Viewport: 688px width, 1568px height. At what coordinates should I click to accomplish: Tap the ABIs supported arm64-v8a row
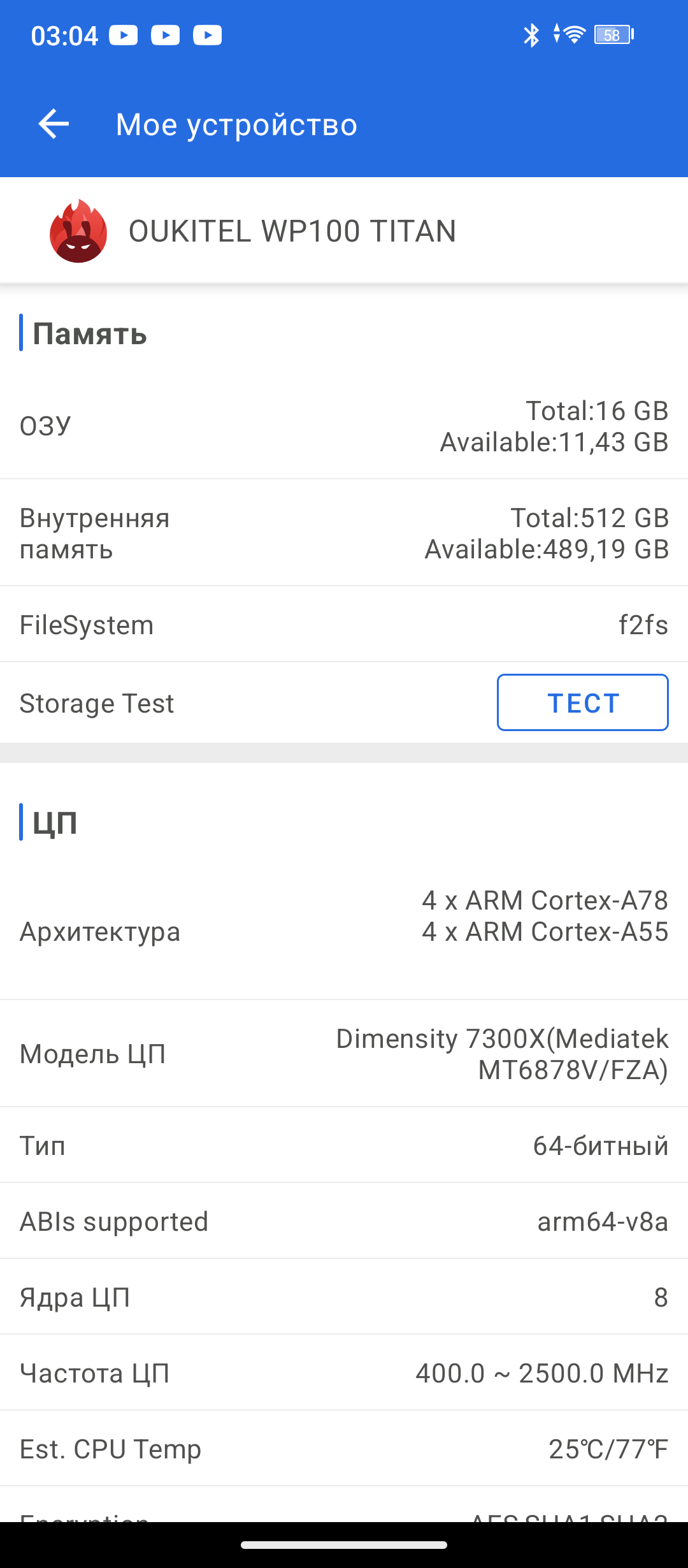[x=344, y=1221]
